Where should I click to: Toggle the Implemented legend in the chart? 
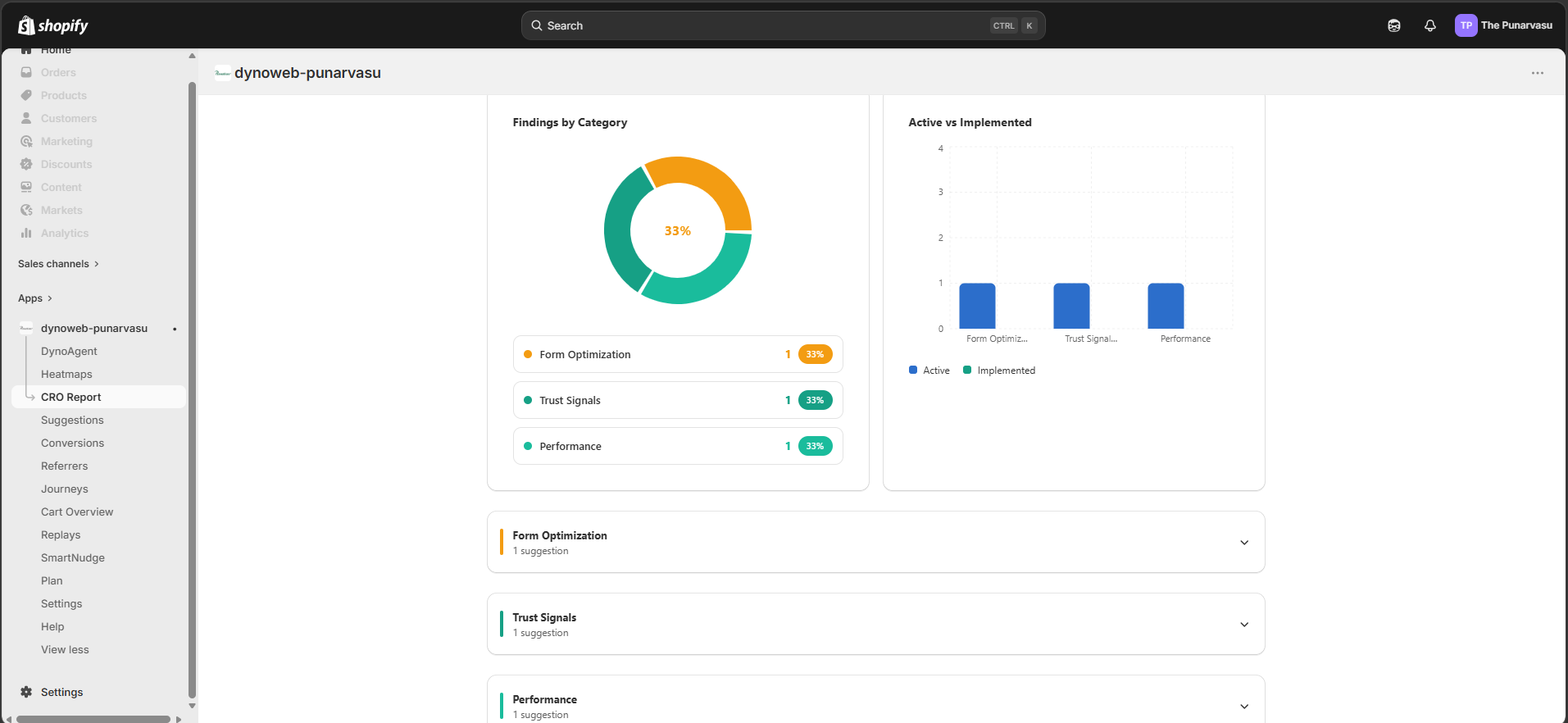coord(999,371)
